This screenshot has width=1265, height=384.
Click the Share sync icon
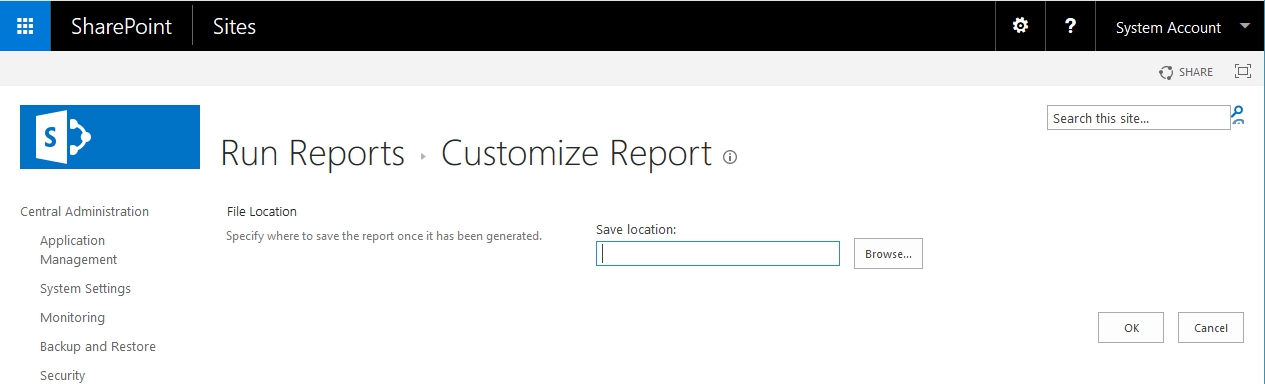1166,72
